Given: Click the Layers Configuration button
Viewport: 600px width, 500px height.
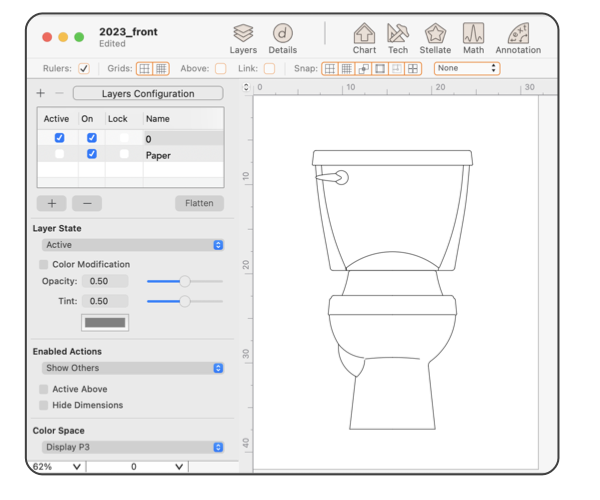Looking at the screenshot, I should point(148,93).
